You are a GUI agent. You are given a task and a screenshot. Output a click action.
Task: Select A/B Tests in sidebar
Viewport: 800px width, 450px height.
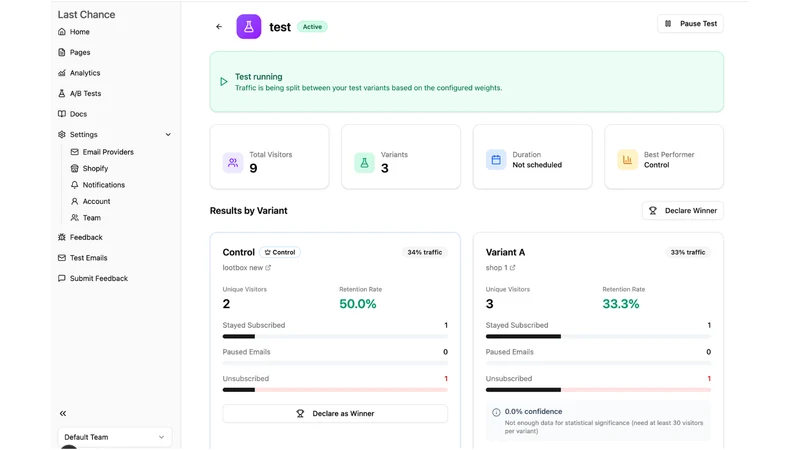pos(85,93)
